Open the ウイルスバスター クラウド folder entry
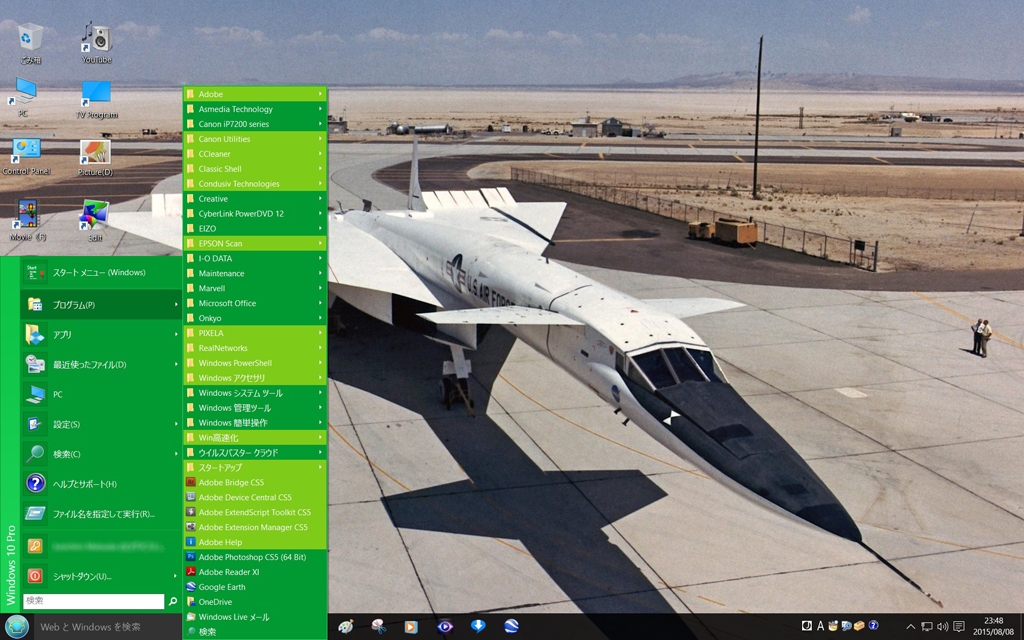1024x640 pixels. 255,452
